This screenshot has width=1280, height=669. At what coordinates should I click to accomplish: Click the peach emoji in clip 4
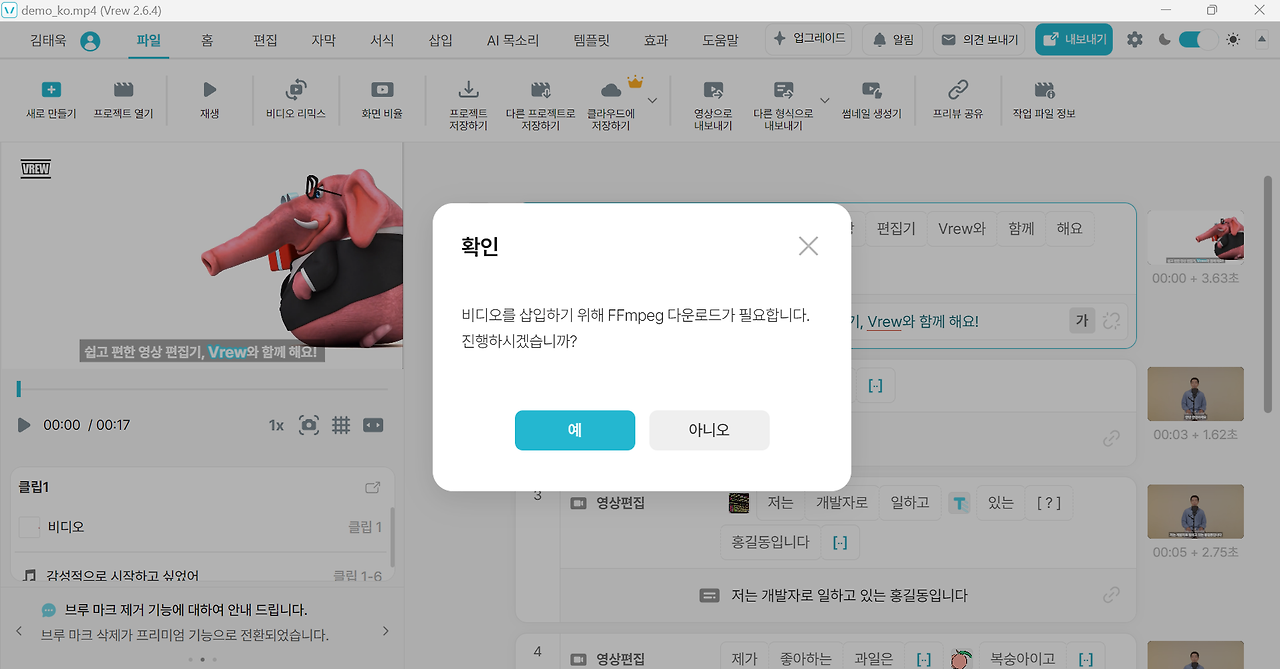point(960,659)
